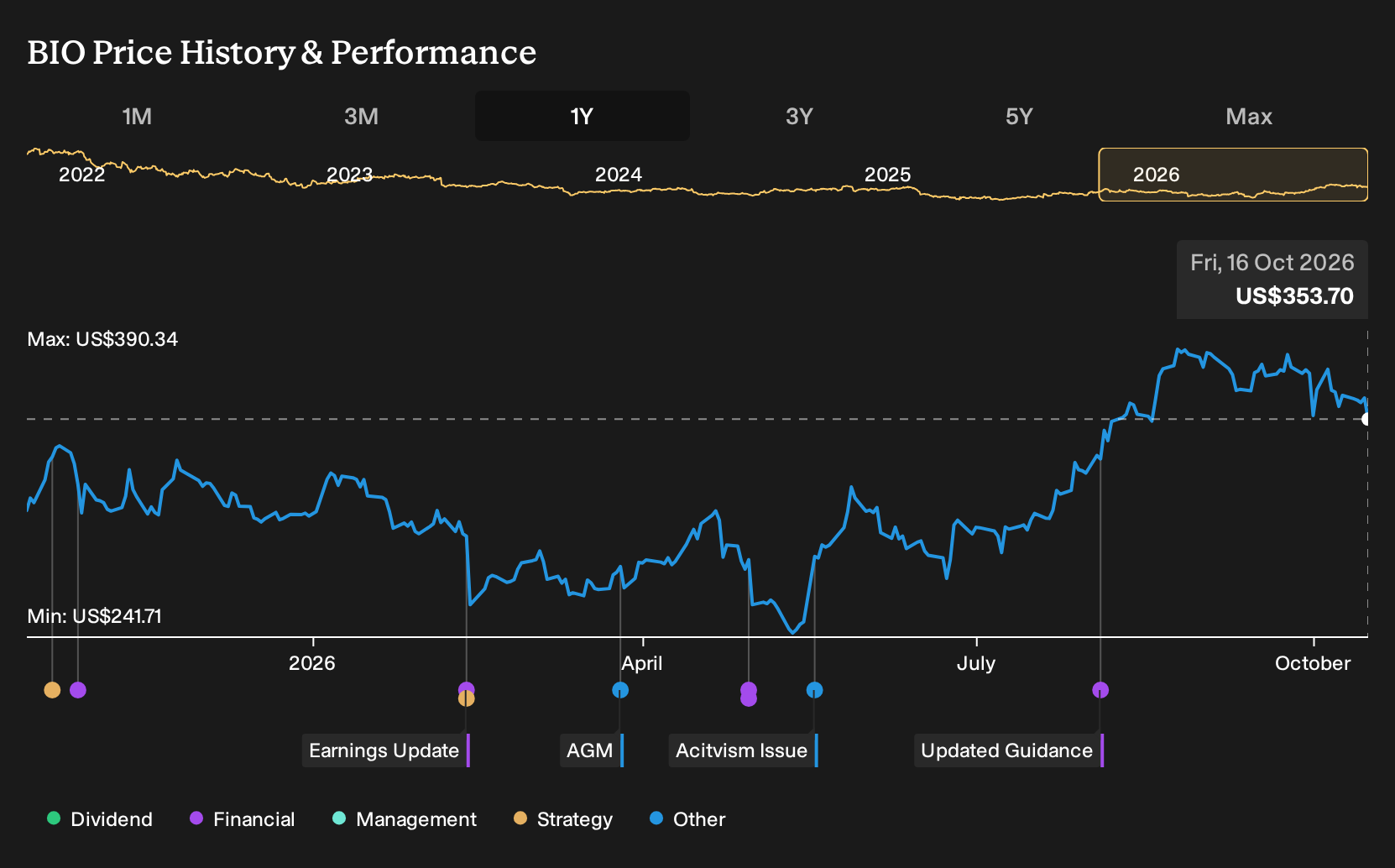The image size is (1395, 868).
Task: Click the BIO Price History & Performance heading
Action: pyautogui.click(x=282, y=52)
